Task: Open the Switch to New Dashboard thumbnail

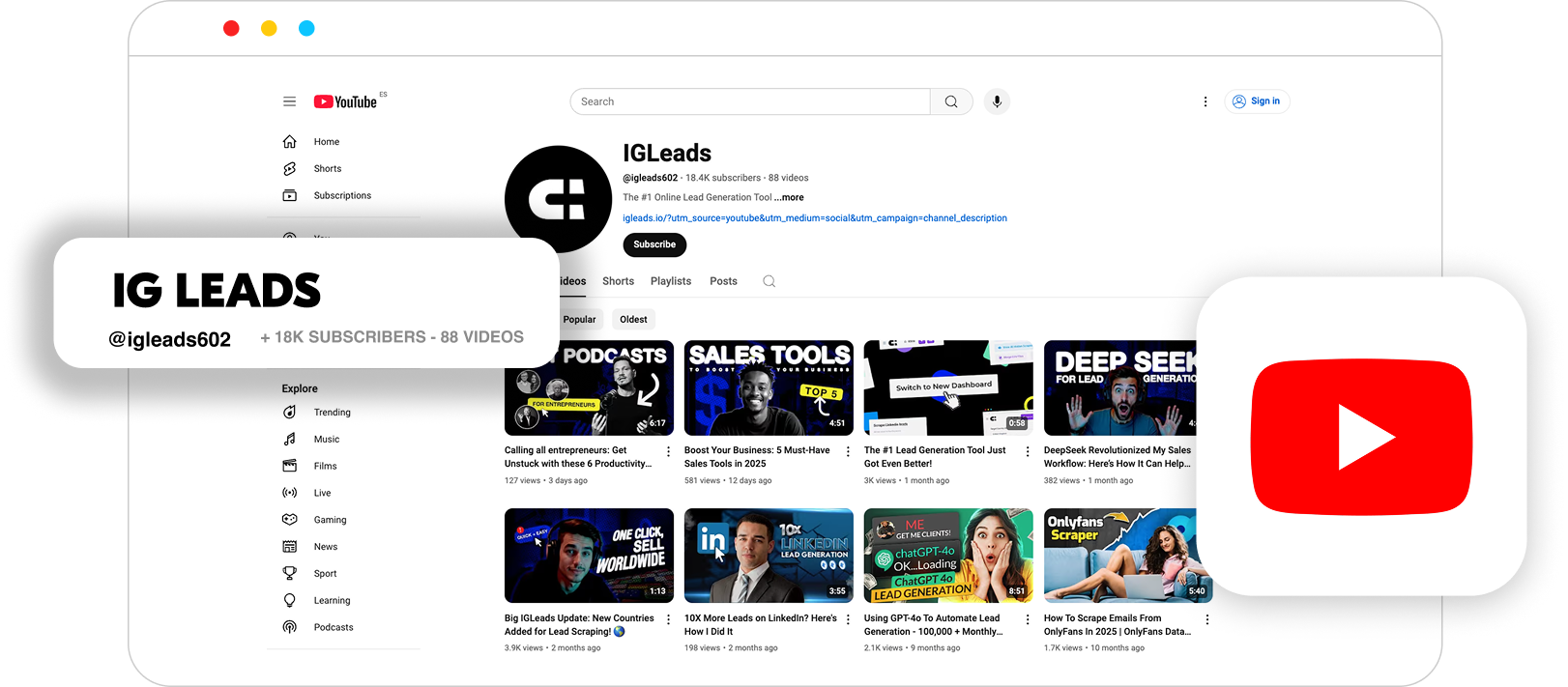Action: tap(948, 388)
